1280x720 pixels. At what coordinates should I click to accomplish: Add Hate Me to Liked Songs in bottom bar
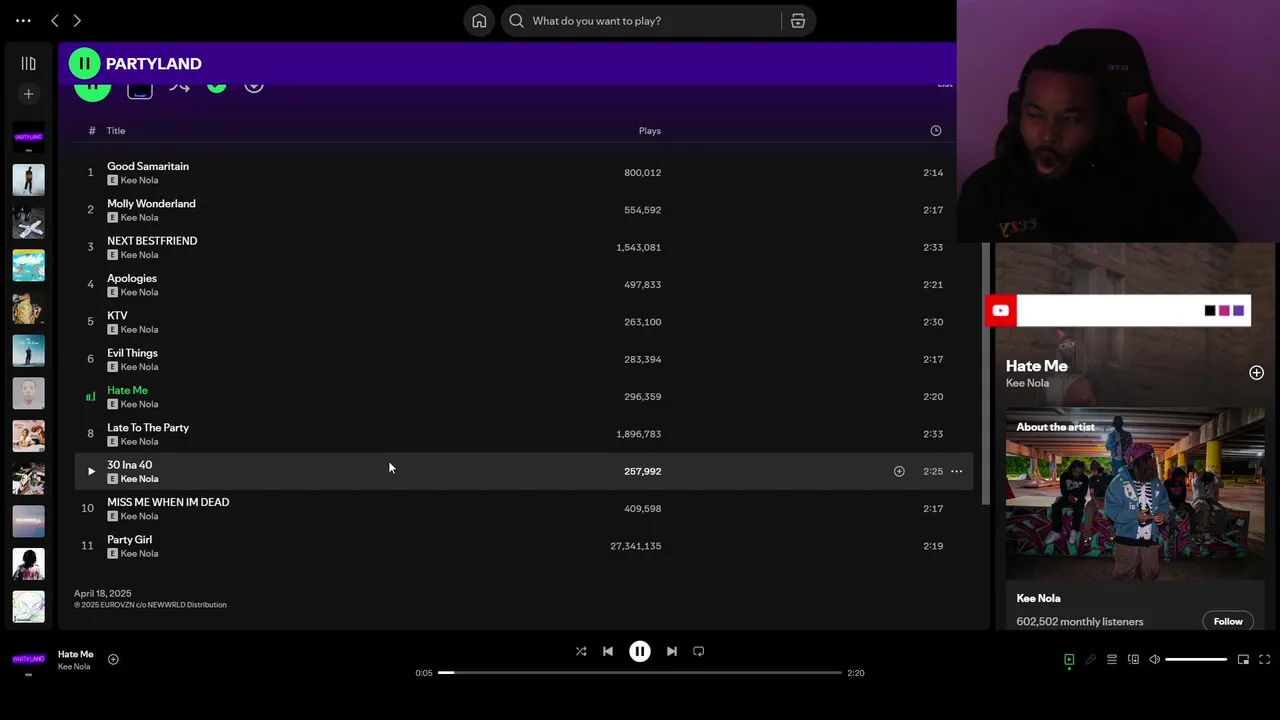(113, 659)
